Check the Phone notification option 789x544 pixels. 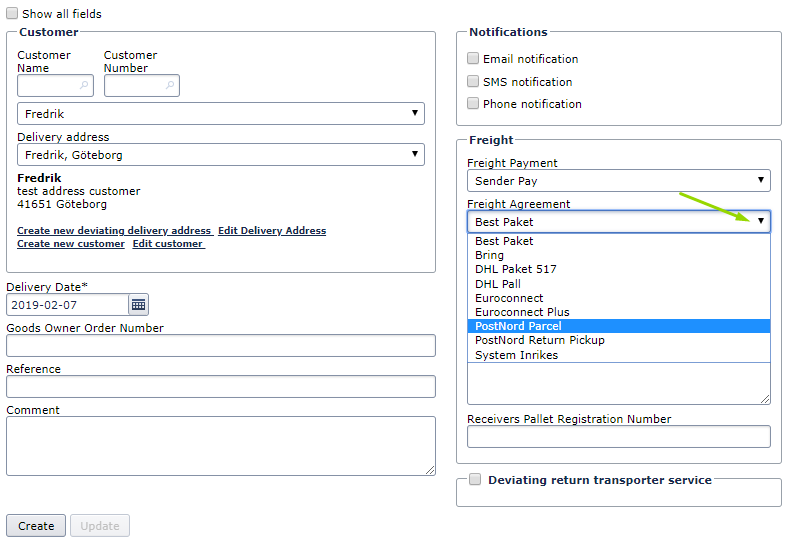[473, 103]
